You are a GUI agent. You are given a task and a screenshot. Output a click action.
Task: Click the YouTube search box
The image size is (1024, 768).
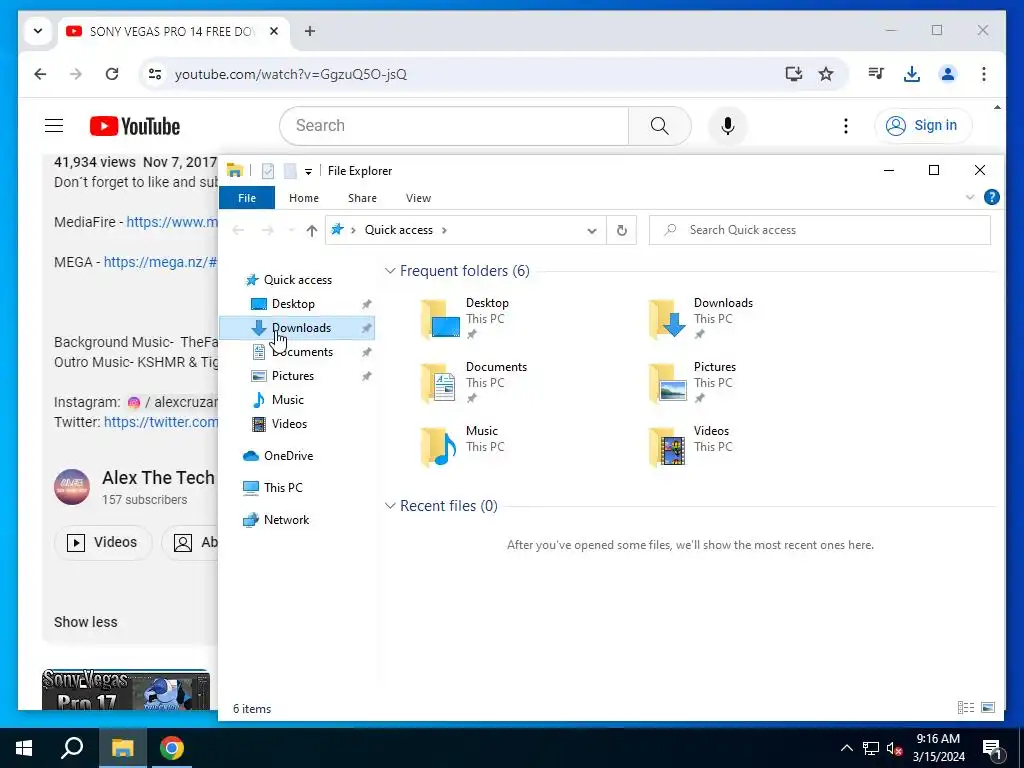[x=454, y=125]
